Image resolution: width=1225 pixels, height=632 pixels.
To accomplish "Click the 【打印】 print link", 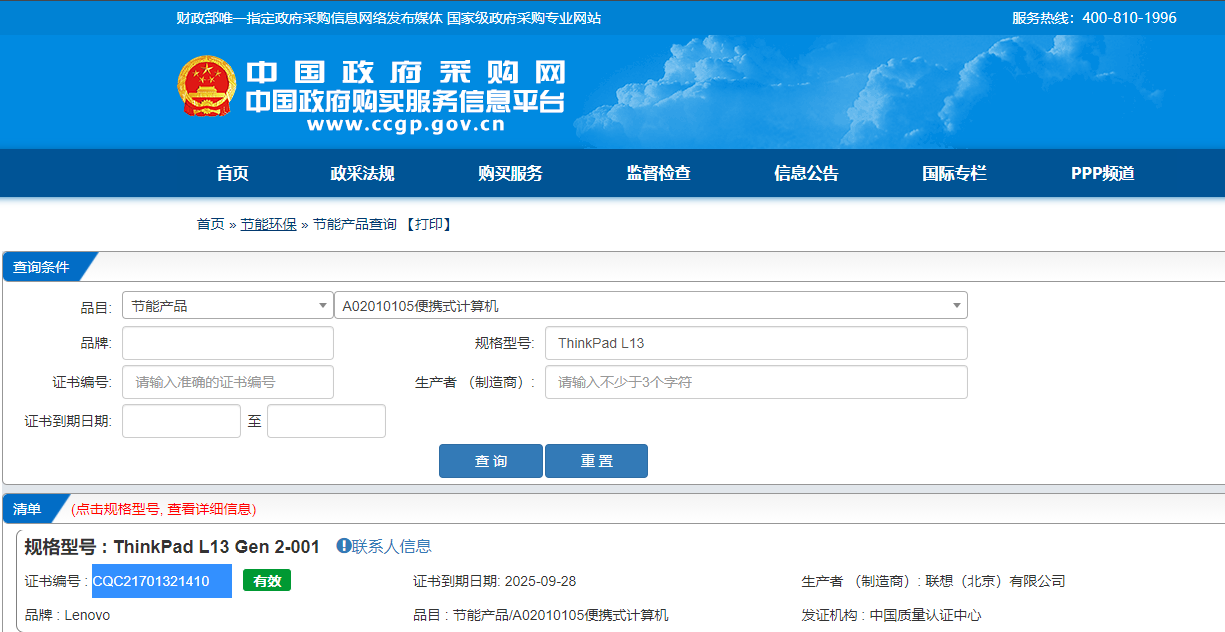I will click(x=428, y=224).
